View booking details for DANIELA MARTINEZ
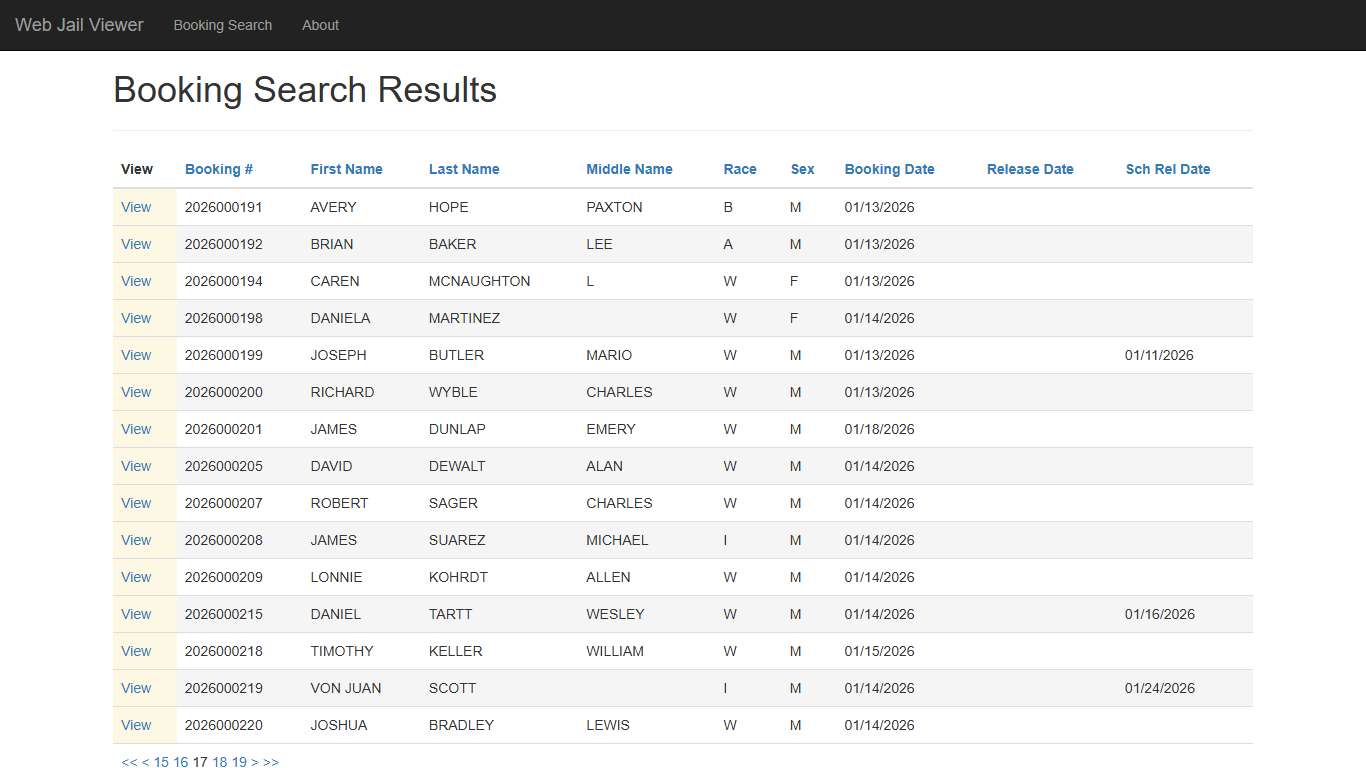This screenshot has height=768, width=1366. (x=135, y=318)
